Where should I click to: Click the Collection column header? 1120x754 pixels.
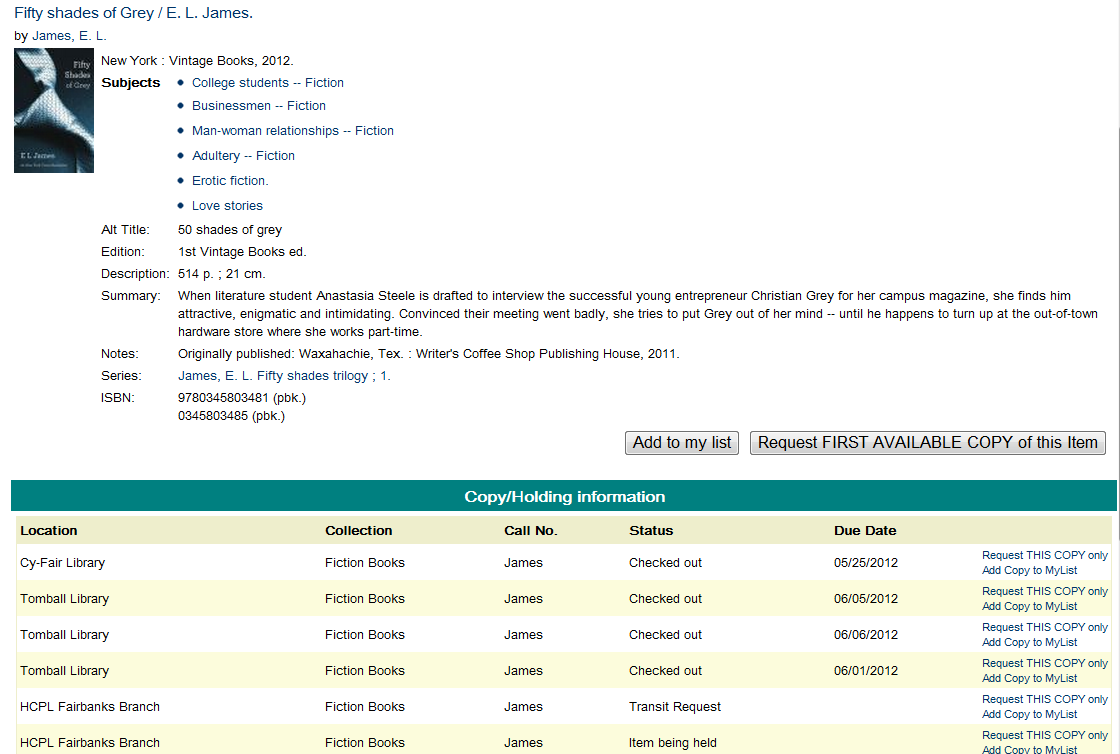point(359,531)
